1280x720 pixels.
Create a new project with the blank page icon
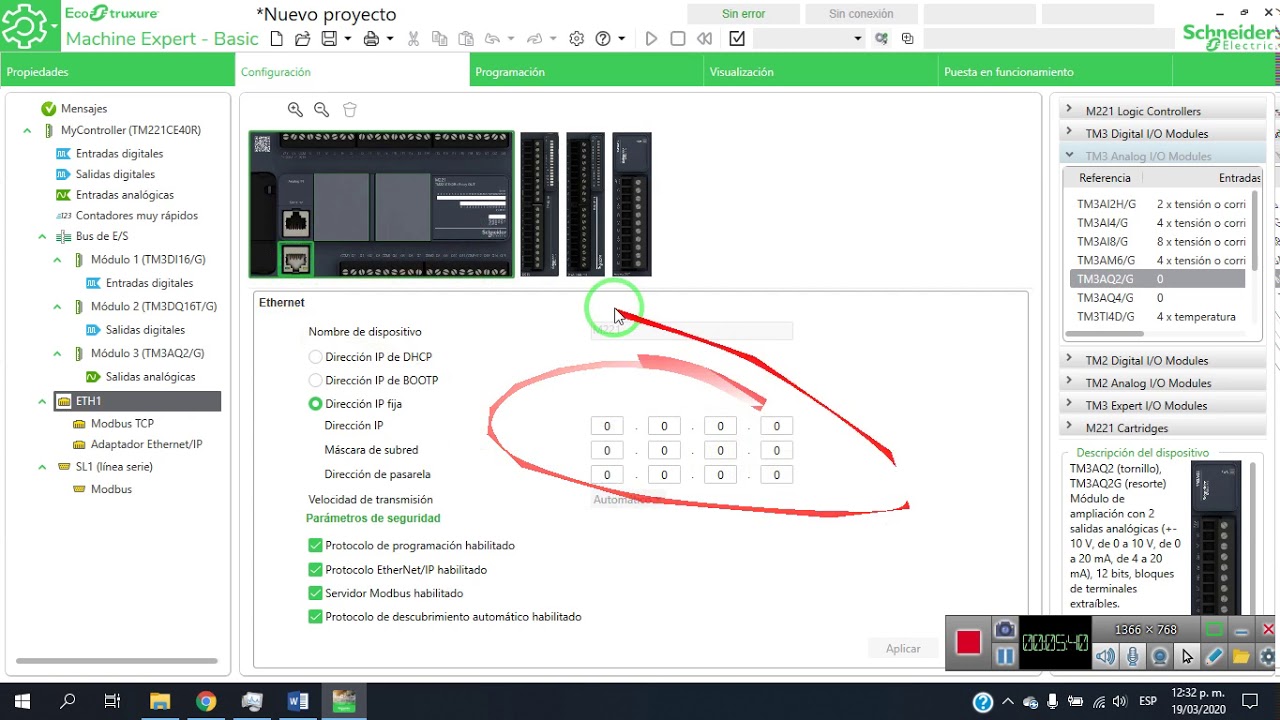(276, 39)
